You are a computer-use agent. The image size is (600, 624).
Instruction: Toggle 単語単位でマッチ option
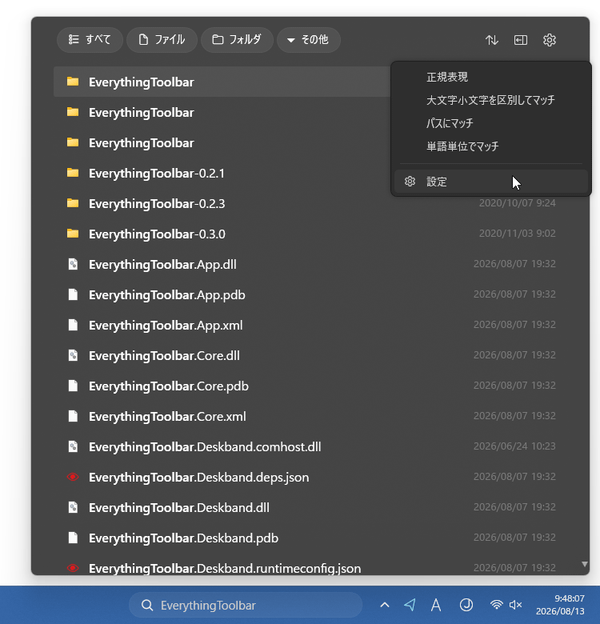pos(491,146)
